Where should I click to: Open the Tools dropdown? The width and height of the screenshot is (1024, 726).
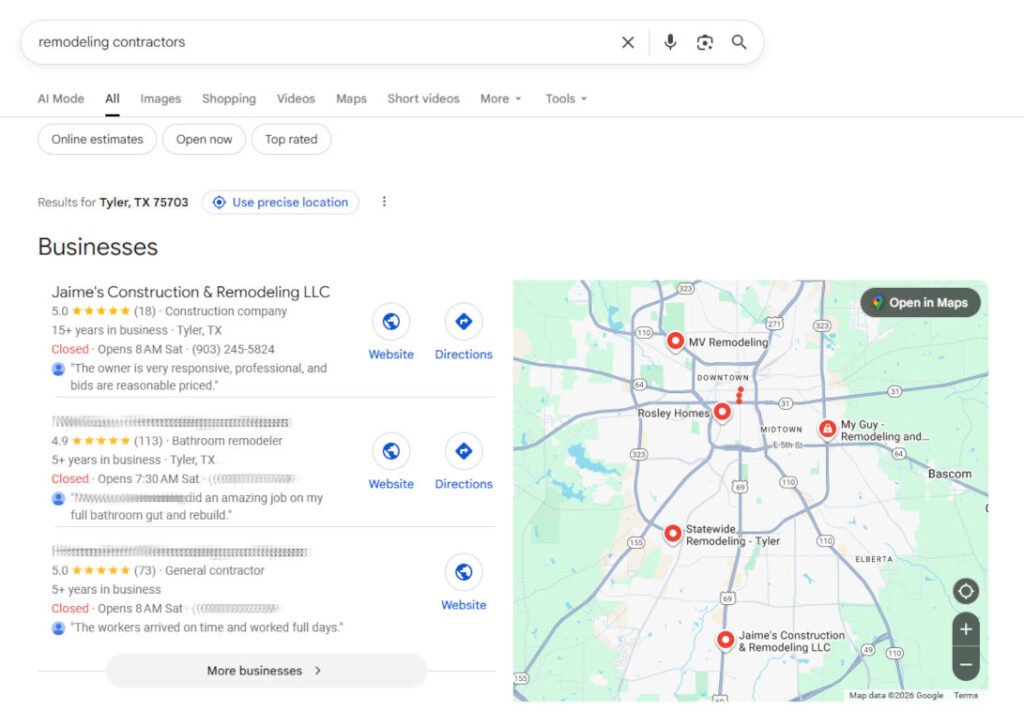click(x=565, y=98)
